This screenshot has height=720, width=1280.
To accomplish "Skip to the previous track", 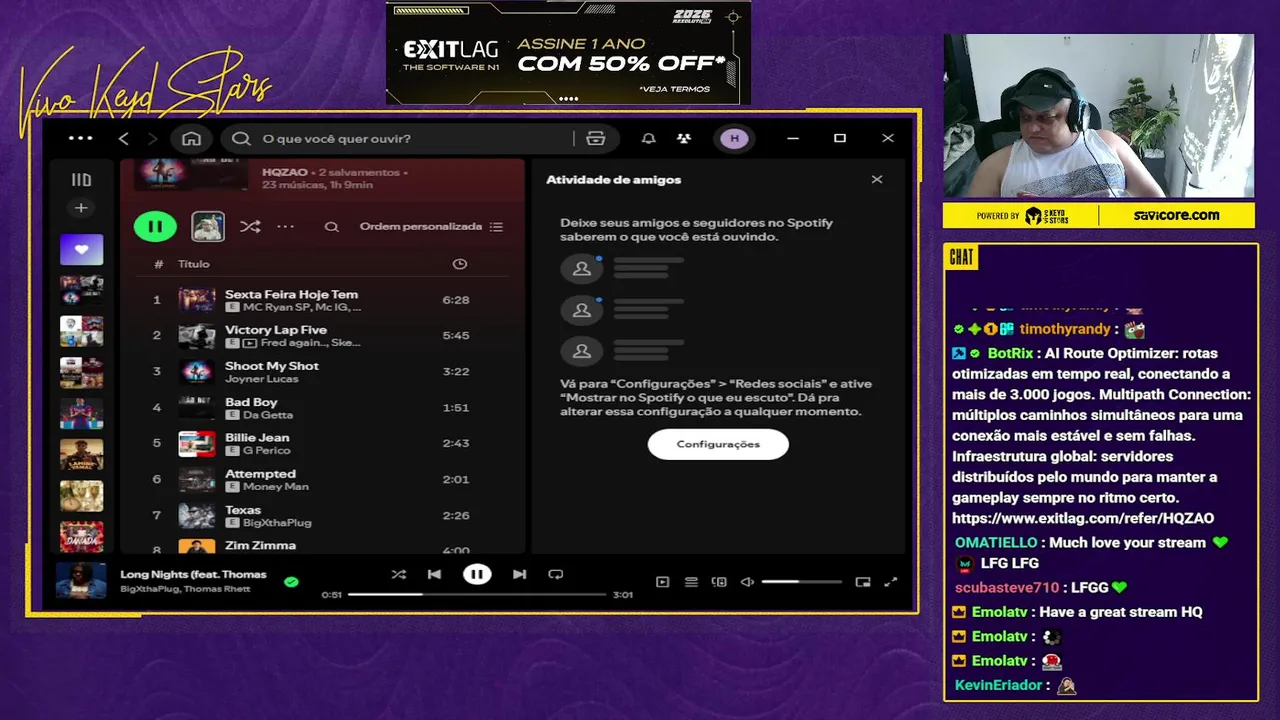I will point(434,574).
